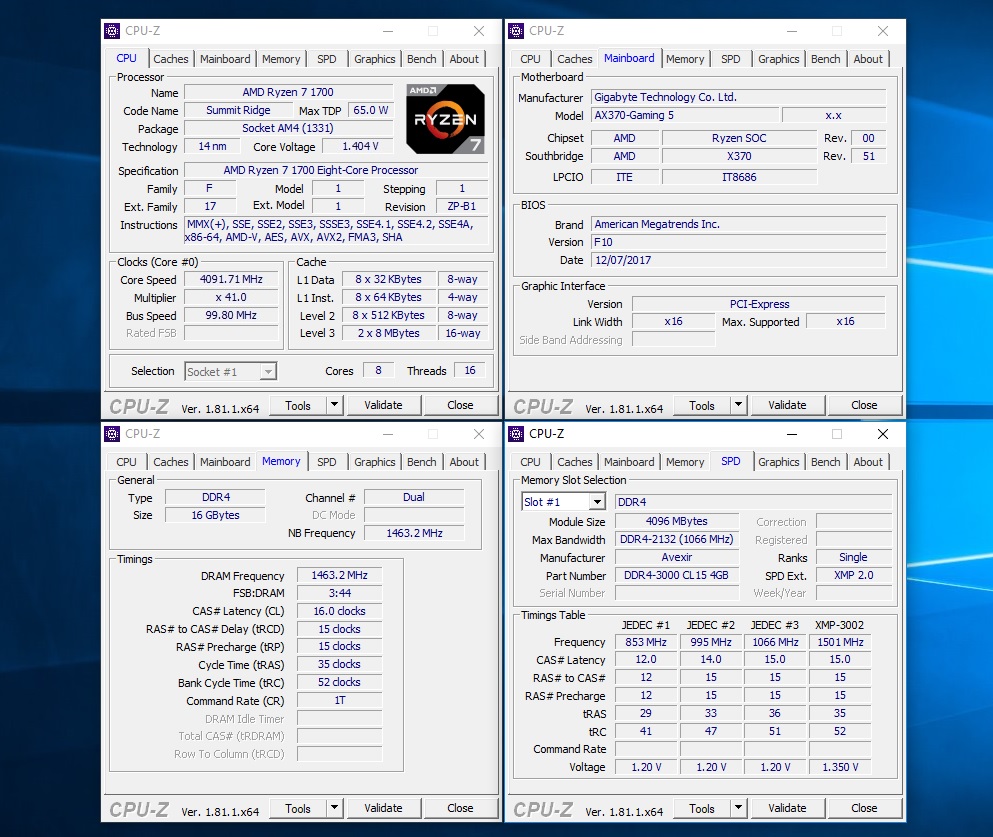993x837 pixels.
Task: Click Tools button in the CPU window
Action: click(298, 405)
